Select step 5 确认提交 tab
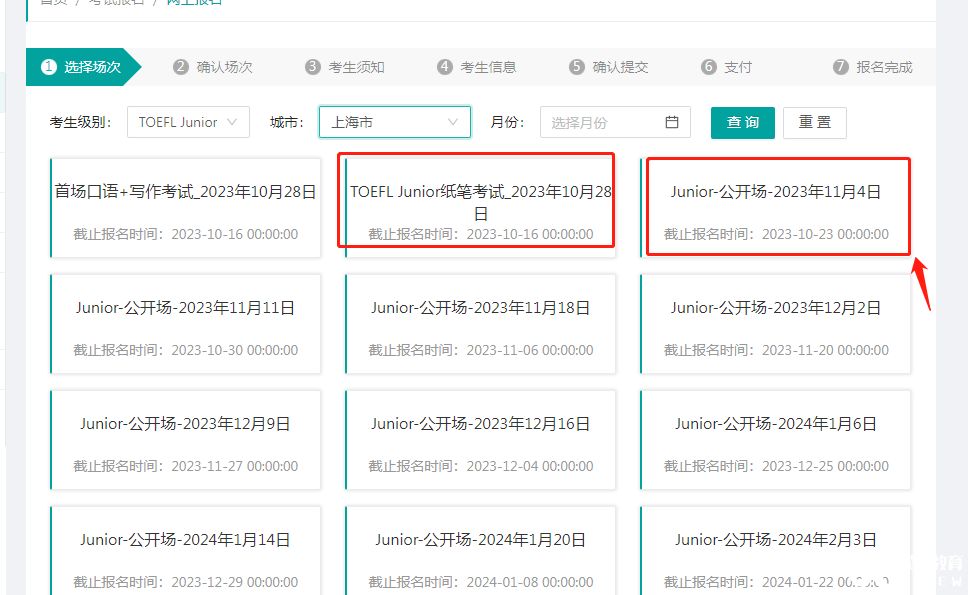The image size is (968, 595). (609, 67)
